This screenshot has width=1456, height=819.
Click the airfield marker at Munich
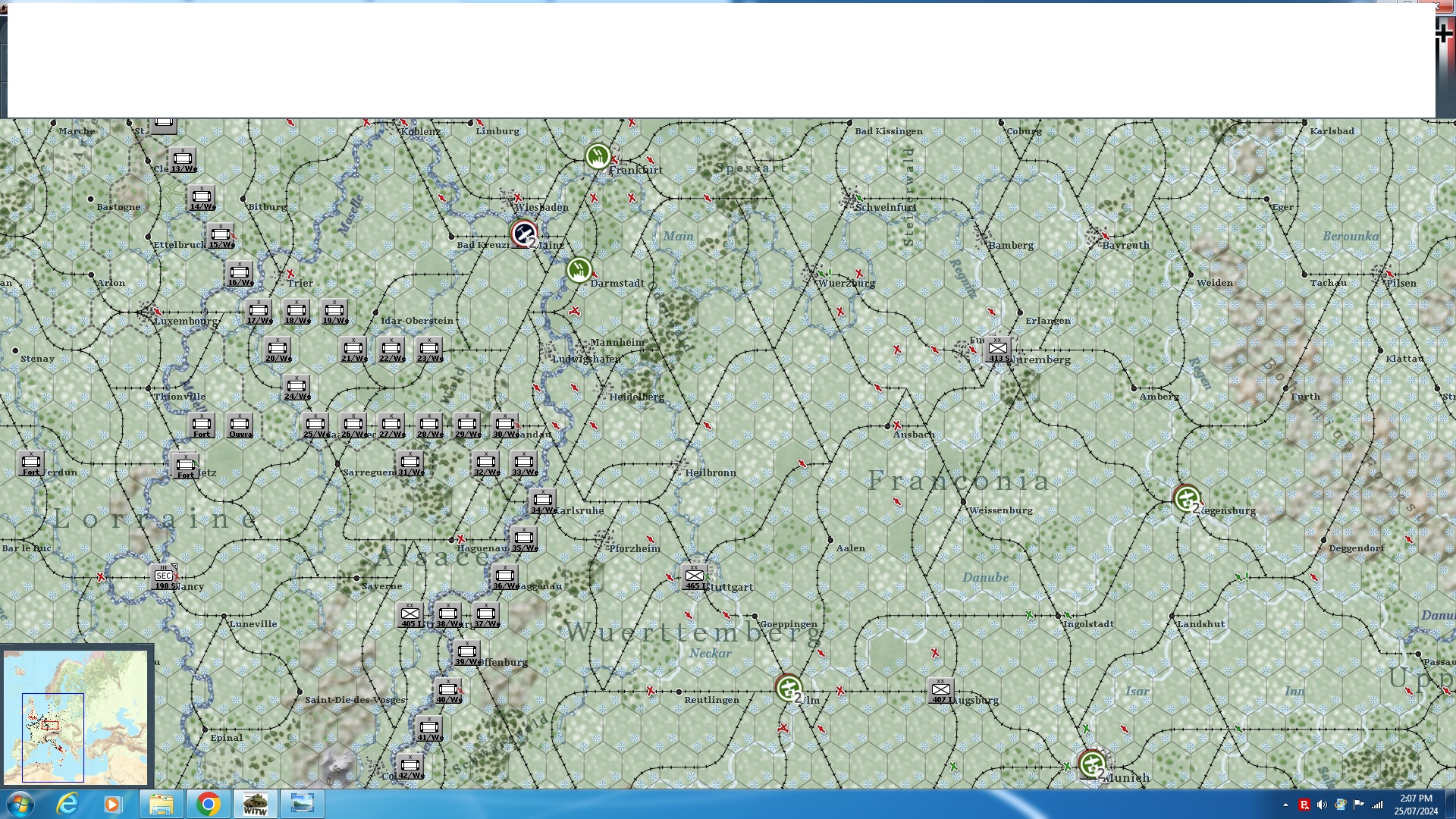pyautogui.click(x=1092, y=764)
